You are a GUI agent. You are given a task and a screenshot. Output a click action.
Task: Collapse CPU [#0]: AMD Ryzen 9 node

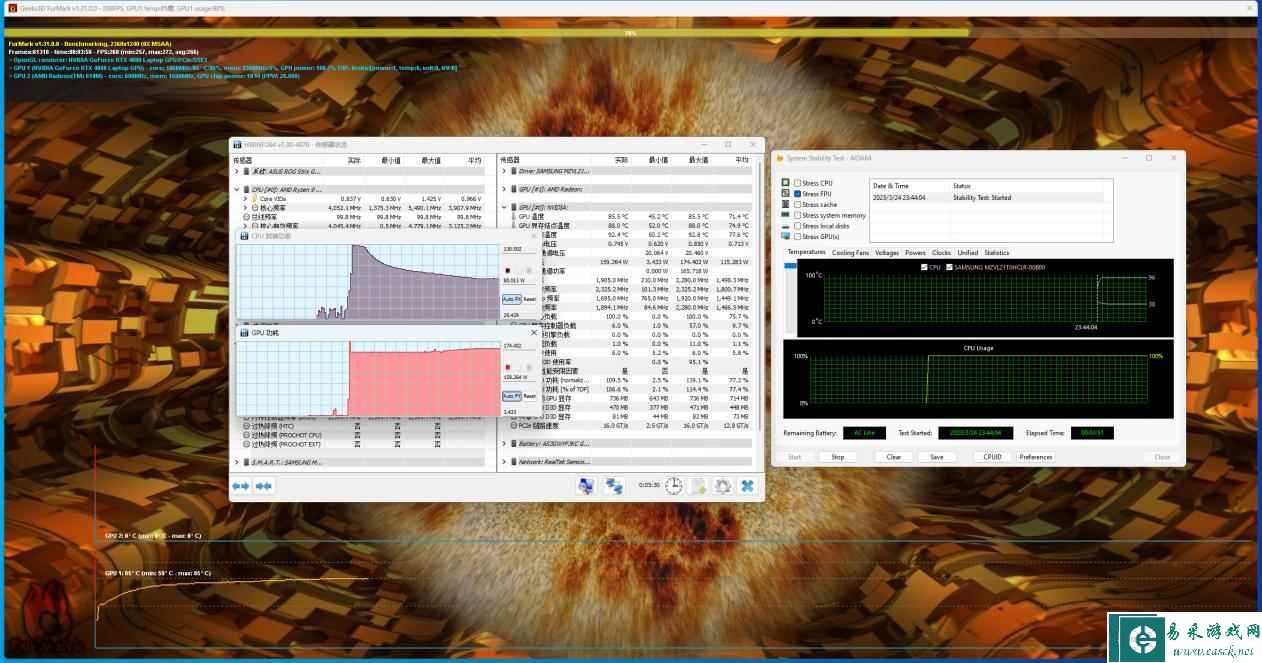tap(236, 189)
